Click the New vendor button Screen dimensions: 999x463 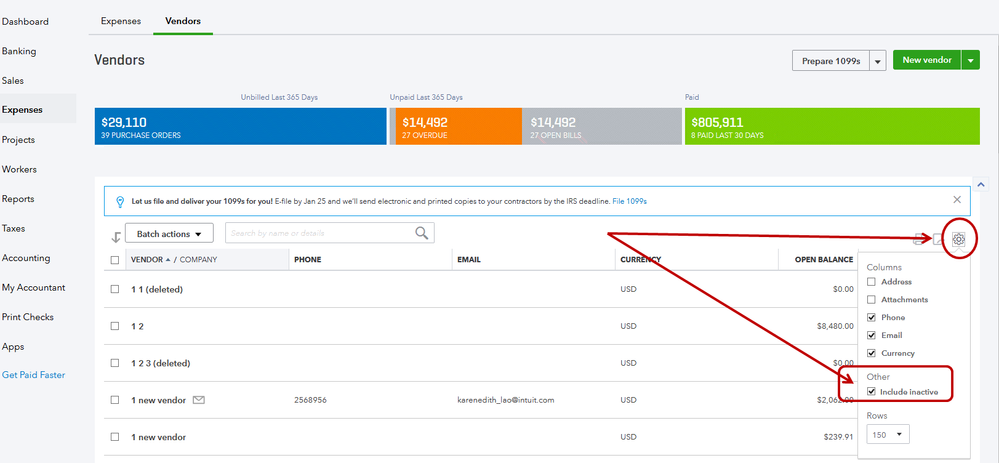pos(927,61)
